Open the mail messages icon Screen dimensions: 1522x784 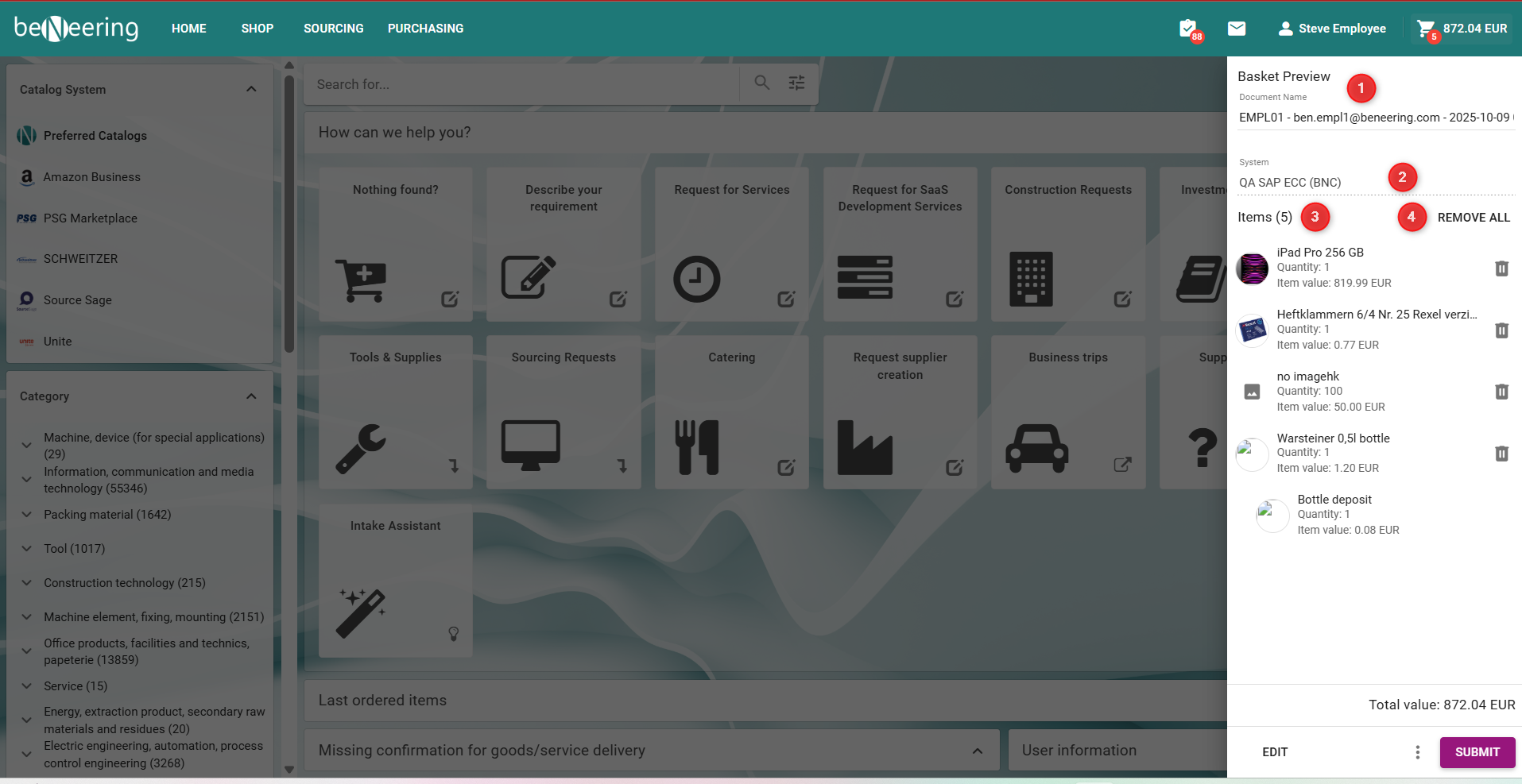coord(1236,29)
